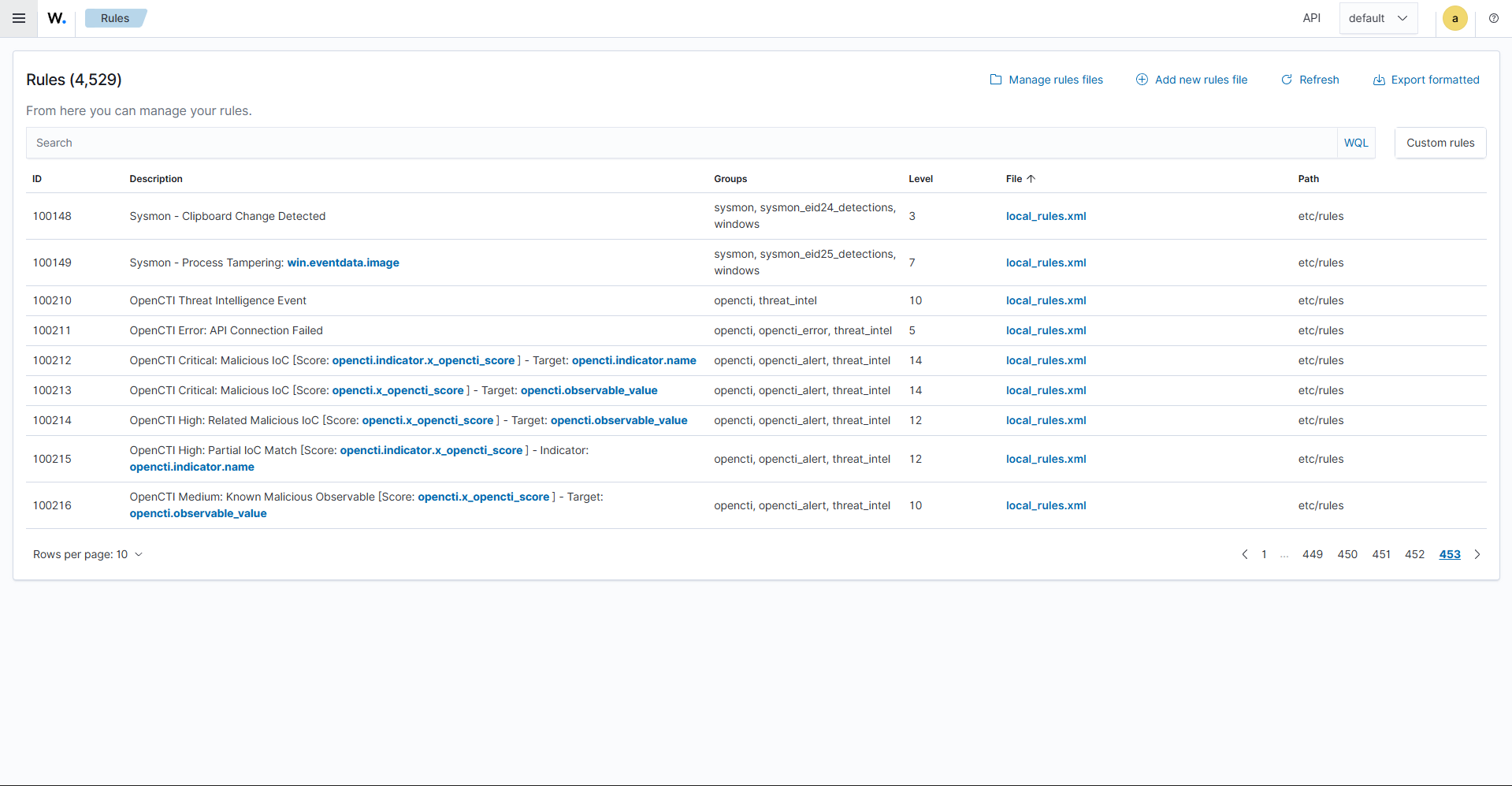Open local_rules.xml for rule 100211
Screen dimensions: 1512x786
(1046, 330)
